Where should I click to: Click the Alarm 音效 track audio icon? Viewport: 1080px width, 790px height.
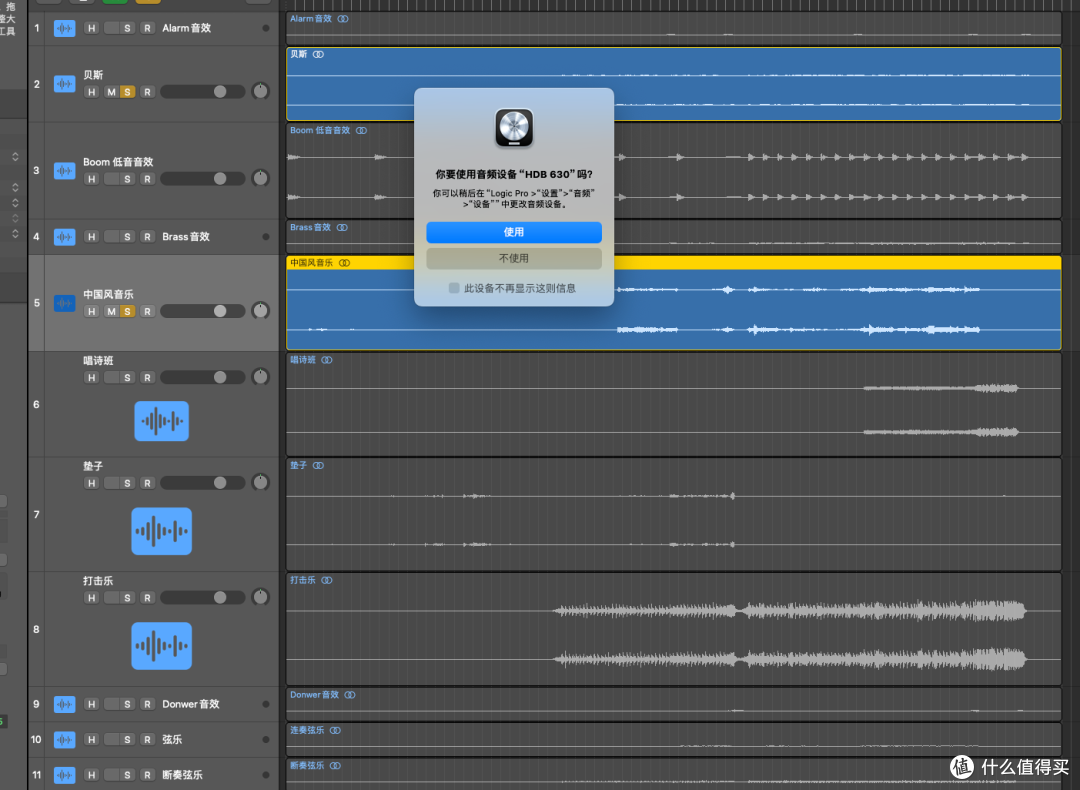(x=64, y=28)
